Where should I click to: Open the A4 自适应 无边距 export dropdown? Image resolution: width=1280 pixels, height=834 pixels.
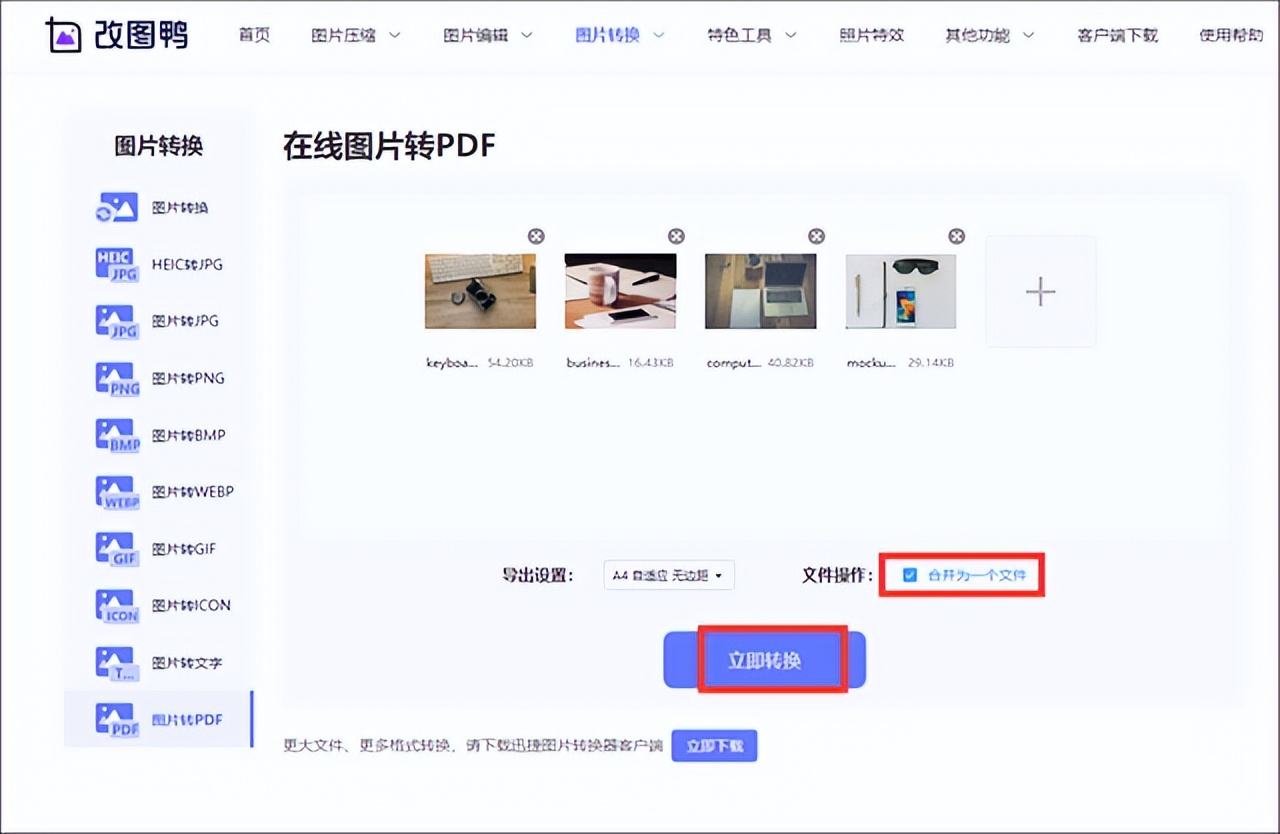point(668,575)
